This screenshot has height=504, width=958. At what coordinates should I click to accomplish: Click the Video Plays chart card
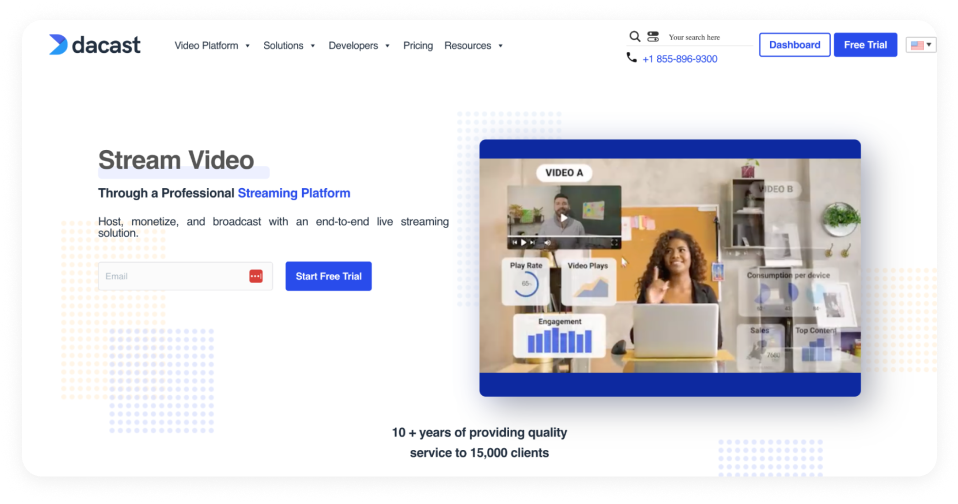tap(588, 281)
